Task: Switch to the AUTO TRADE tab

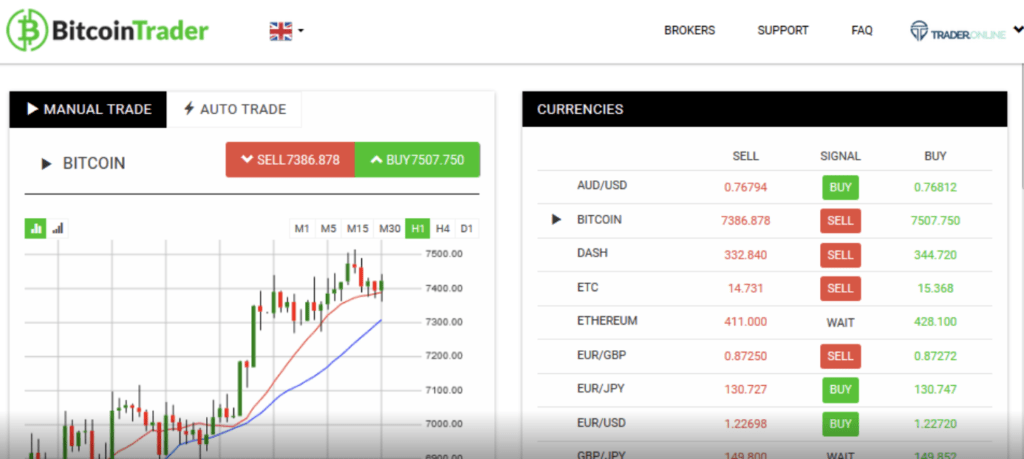Action: (234, 109)
